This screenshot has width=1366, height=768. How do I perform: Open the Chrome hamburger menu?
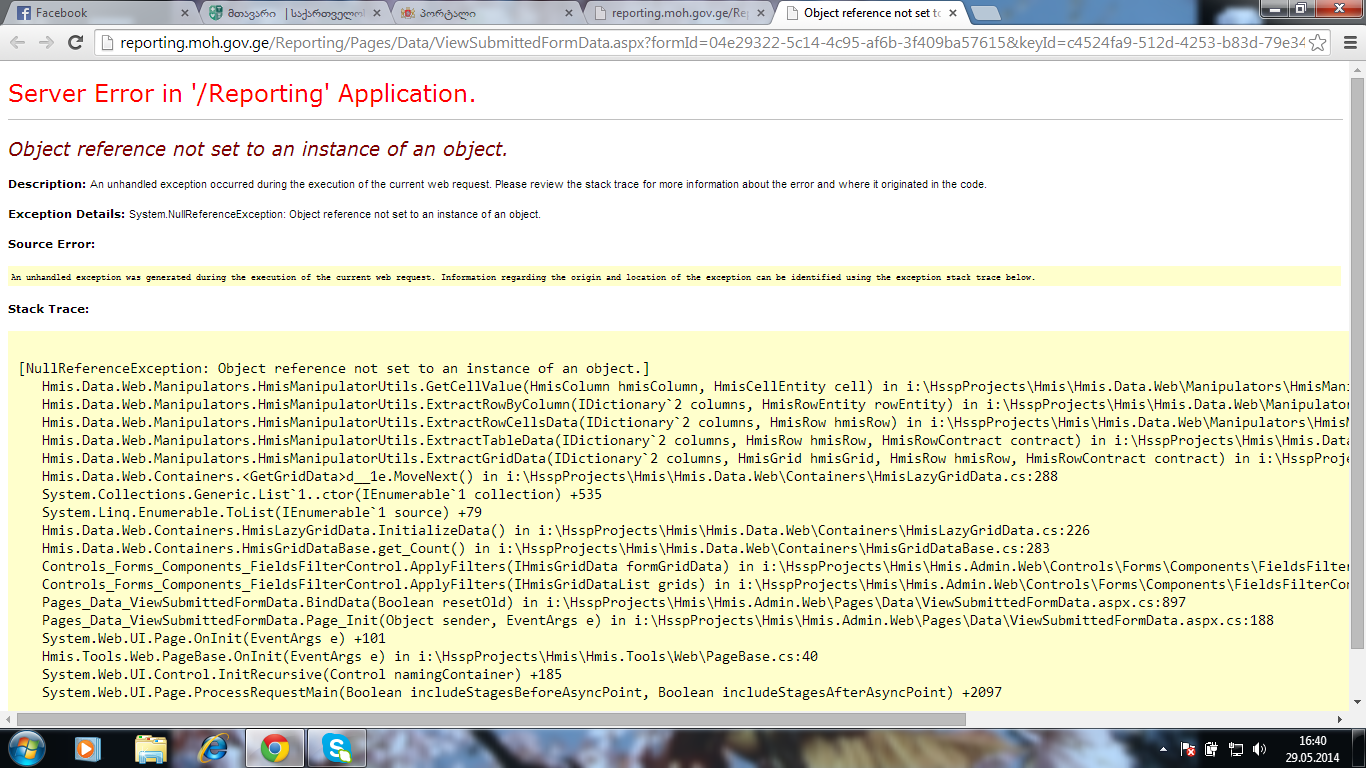[x=1348, y=42]
